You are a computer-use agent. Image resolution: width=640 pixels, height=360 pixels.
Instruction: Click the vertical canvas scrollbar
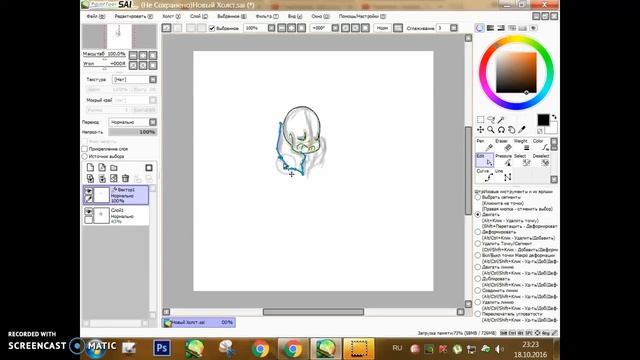[x=468, y=170]
